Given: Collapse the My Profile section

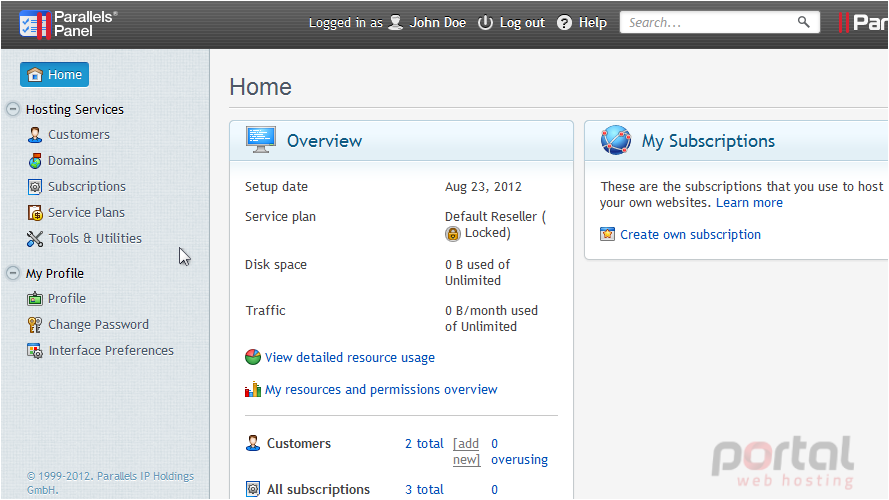Looking at the screenshot, I should point(13,273).
